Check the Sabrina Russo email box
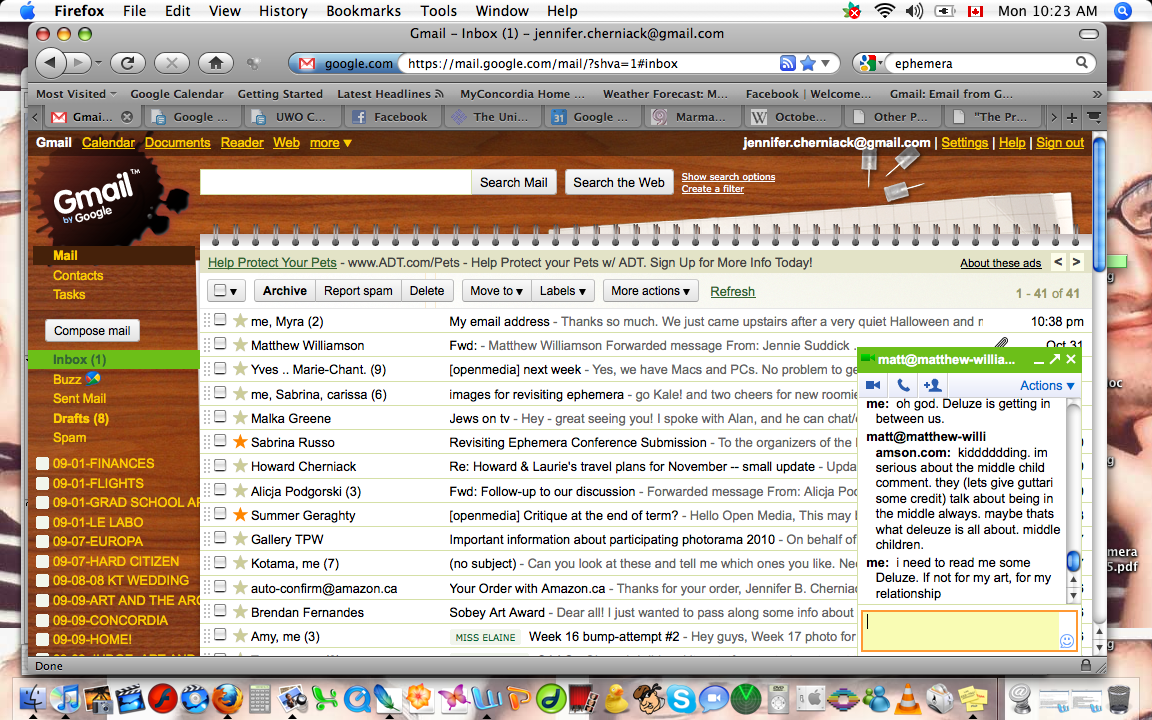This screenshot has height=720, width=1152. 220,442
